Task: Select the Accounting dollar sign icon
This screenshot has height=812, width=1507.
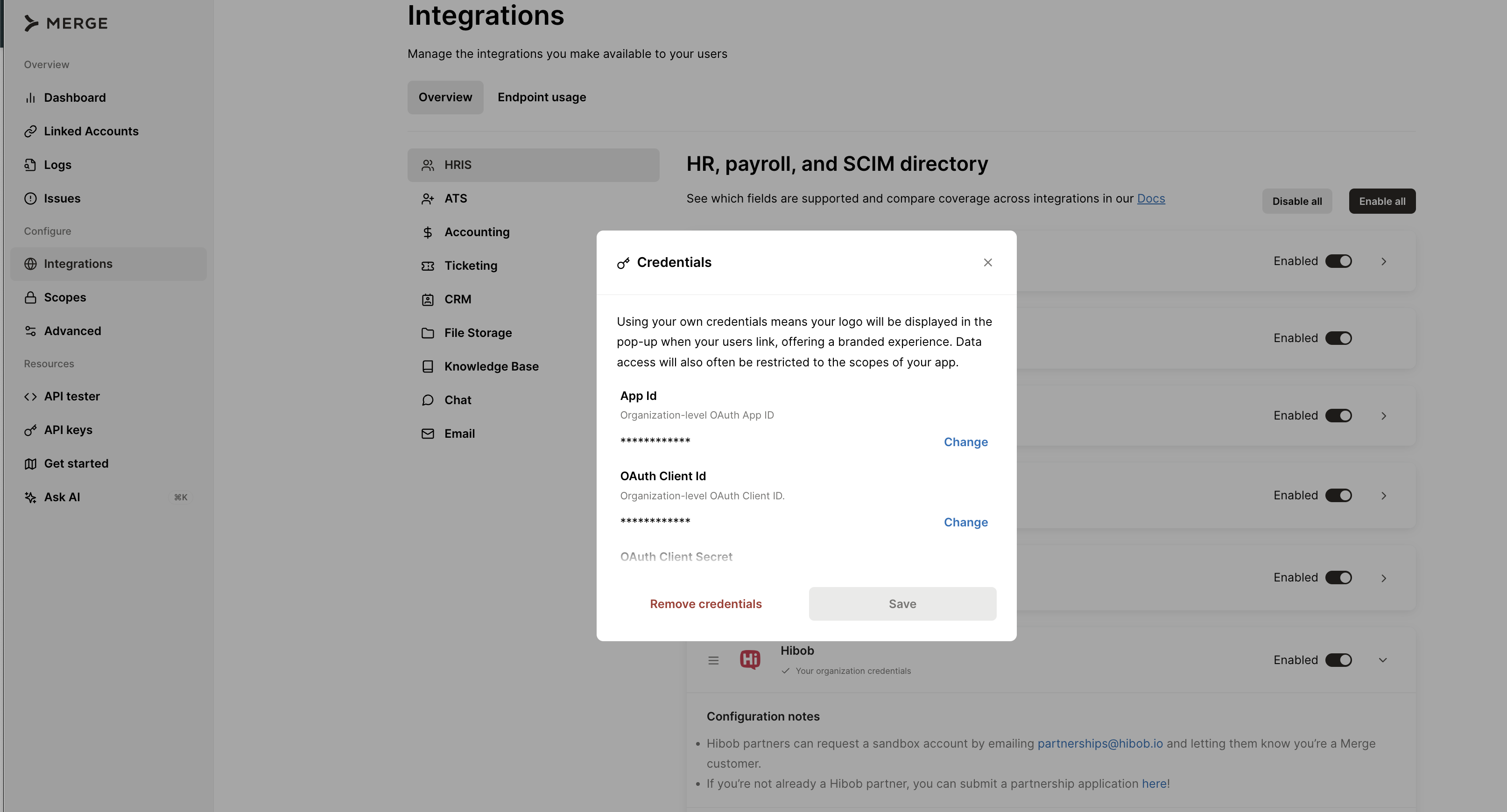Action: (x=428, y=233)
